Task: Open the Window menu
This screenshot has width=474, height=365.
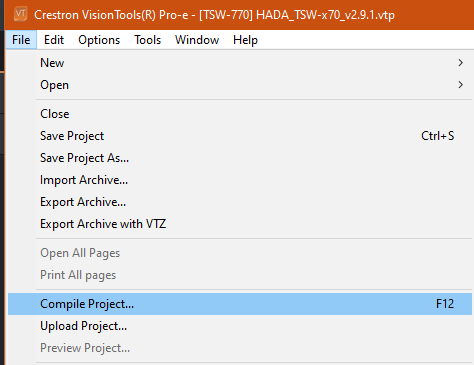Action: coord(197,40)
